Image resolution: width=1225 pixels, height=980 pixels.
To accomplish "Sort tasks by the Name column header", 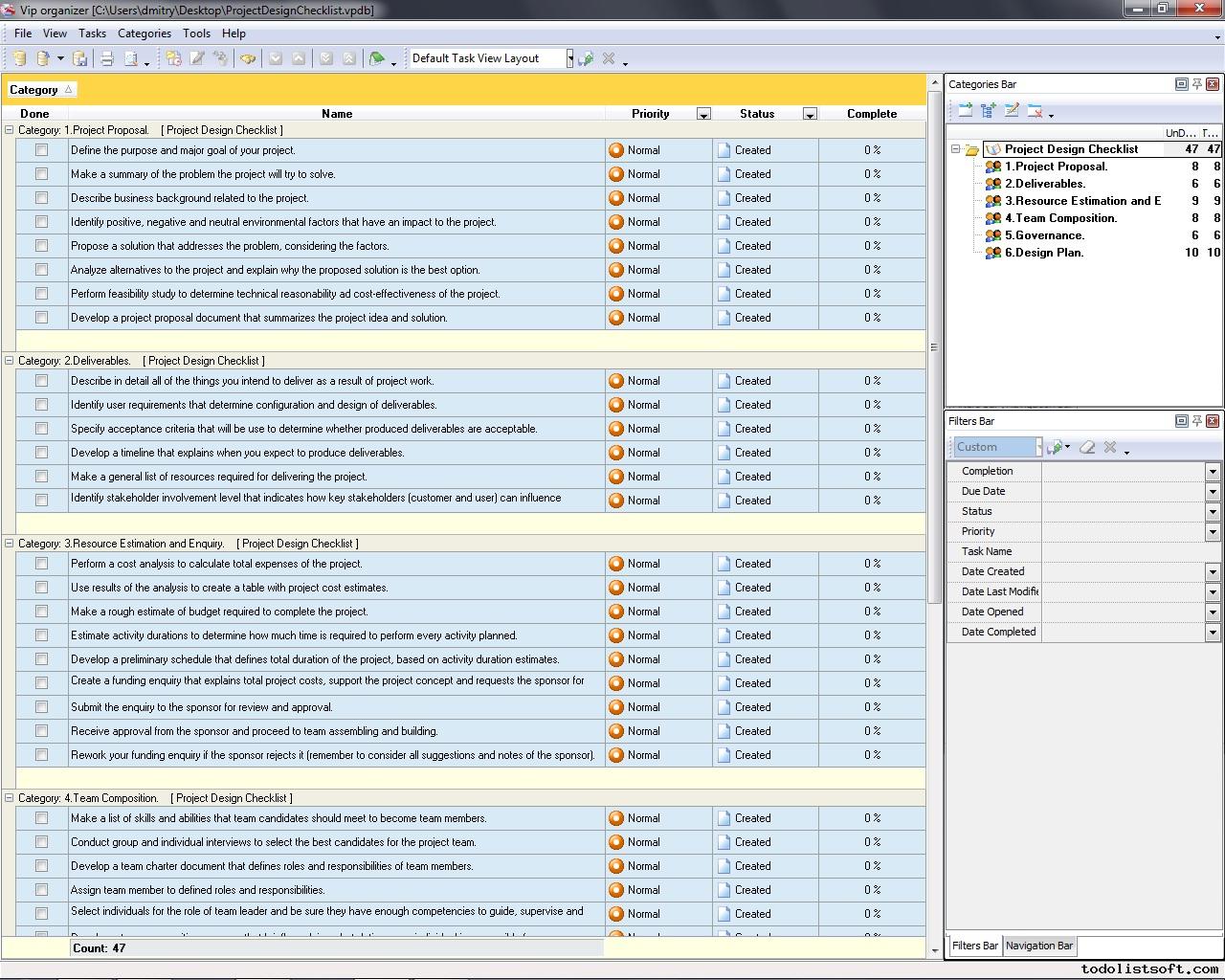I will tap(337, 114).
